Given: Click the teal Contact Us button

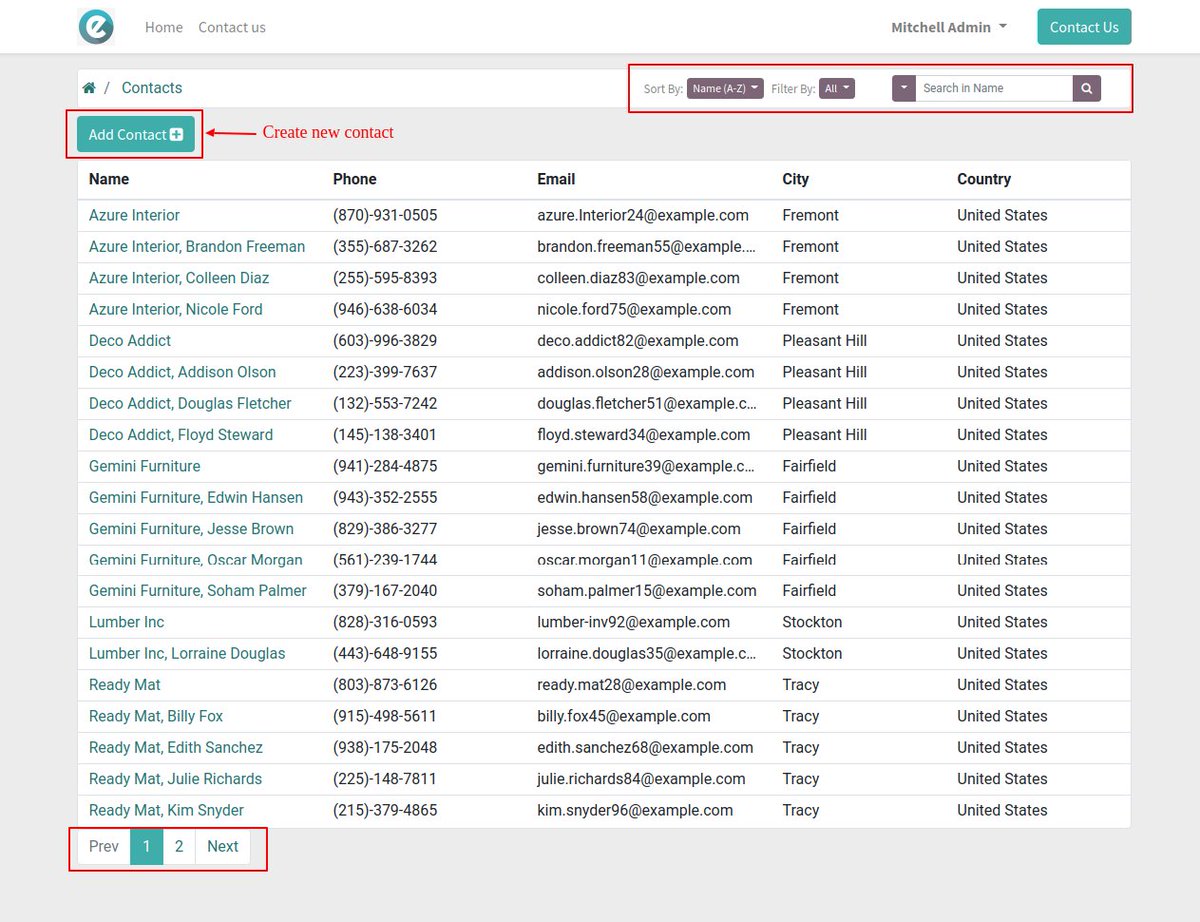Looking at the screenshot, I should point(1084,27).
